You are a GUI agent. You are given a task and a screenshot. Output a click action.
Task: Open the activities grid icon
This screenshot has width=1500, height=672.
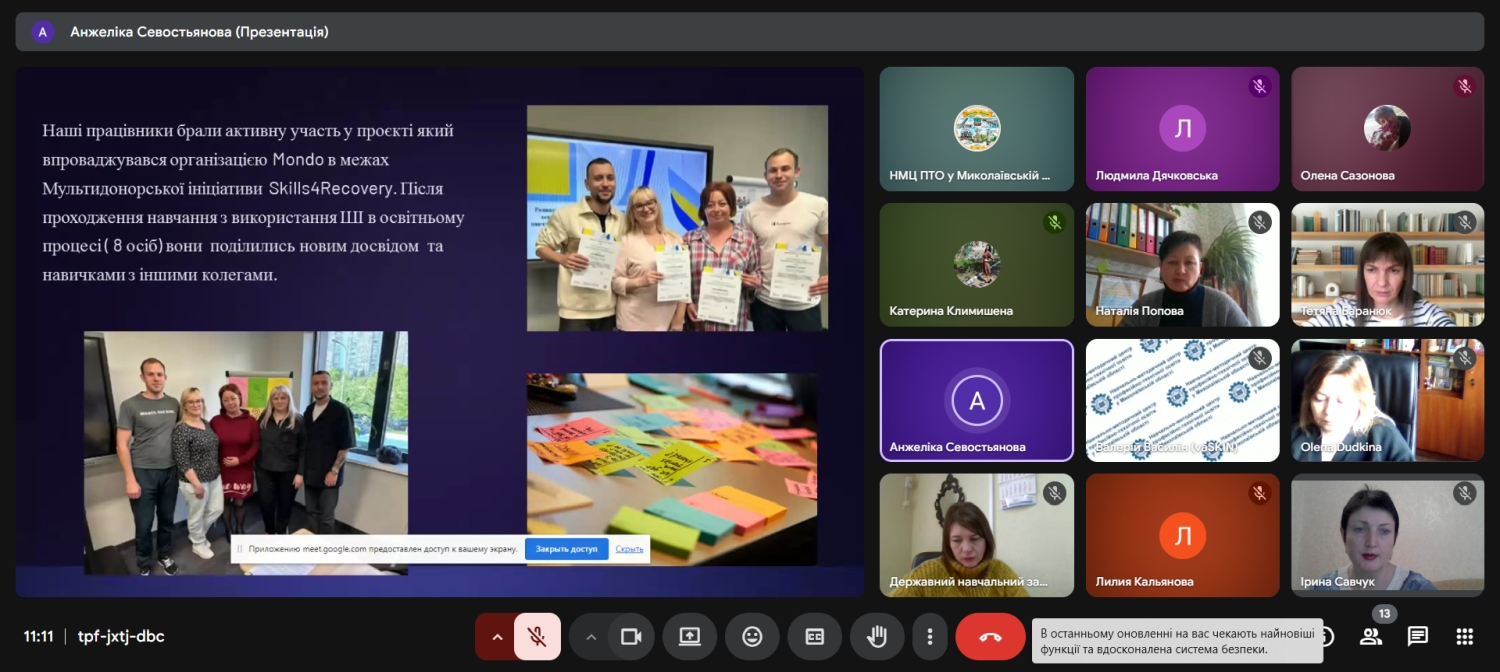coord(1464,637)
